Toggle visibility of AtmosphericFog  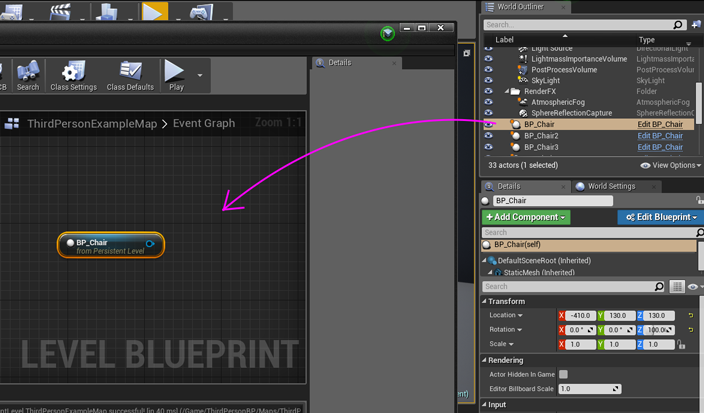point(488,102)
